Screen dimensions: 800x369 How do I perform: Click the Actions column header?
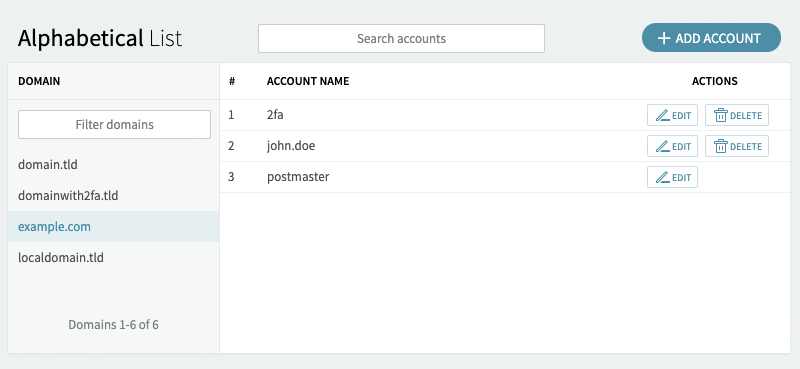[714, 81]
